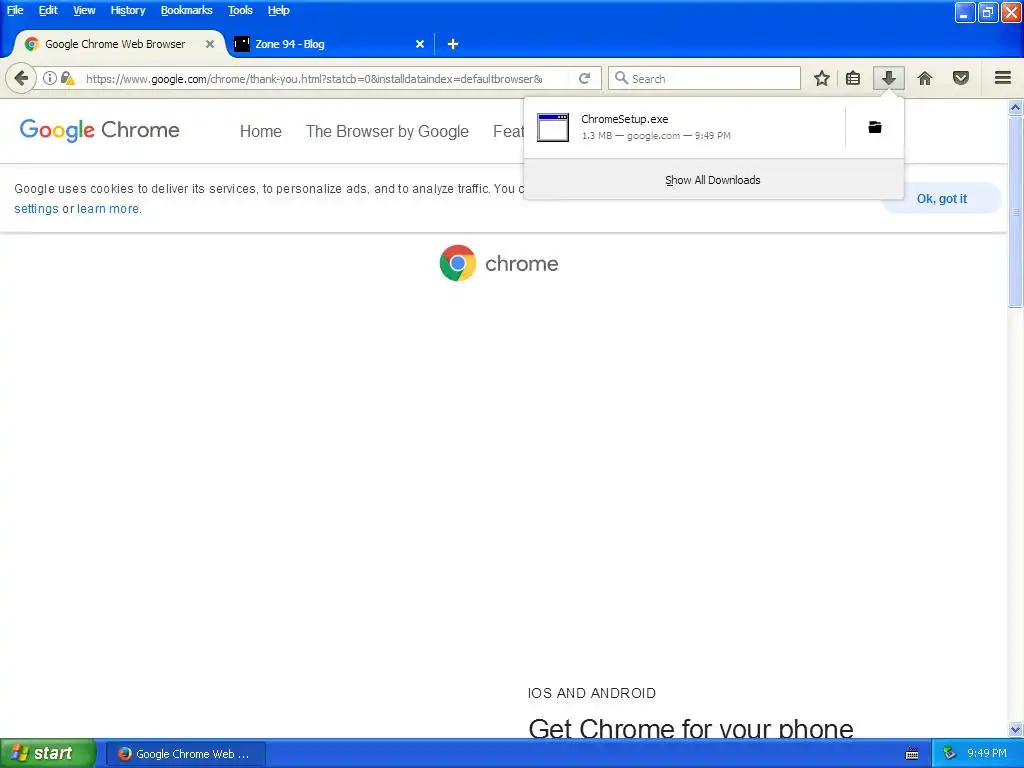Click the page scrollbar down arrow
Image resolution: width=1024 pixels, height=768 pixels.
(x=1015, y=729)
